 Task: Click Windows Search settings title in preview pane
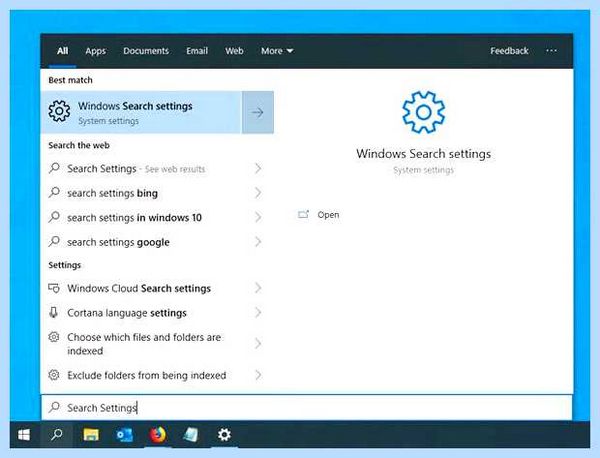tap(424, 154)
